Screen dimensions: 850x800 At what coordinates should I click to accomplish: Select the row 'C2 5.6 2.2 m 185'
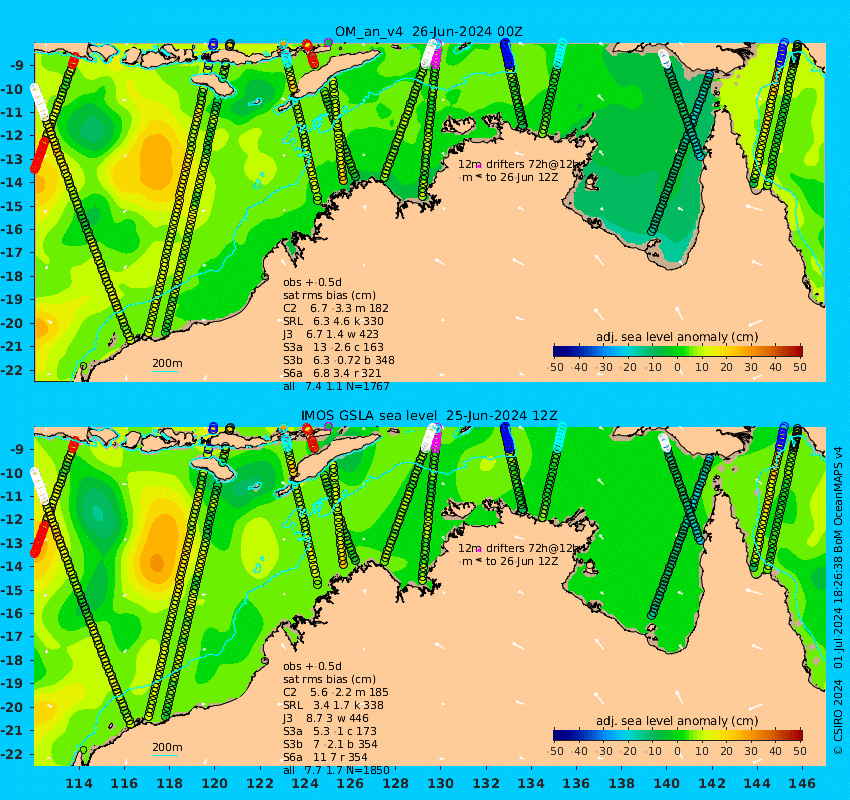336,692
